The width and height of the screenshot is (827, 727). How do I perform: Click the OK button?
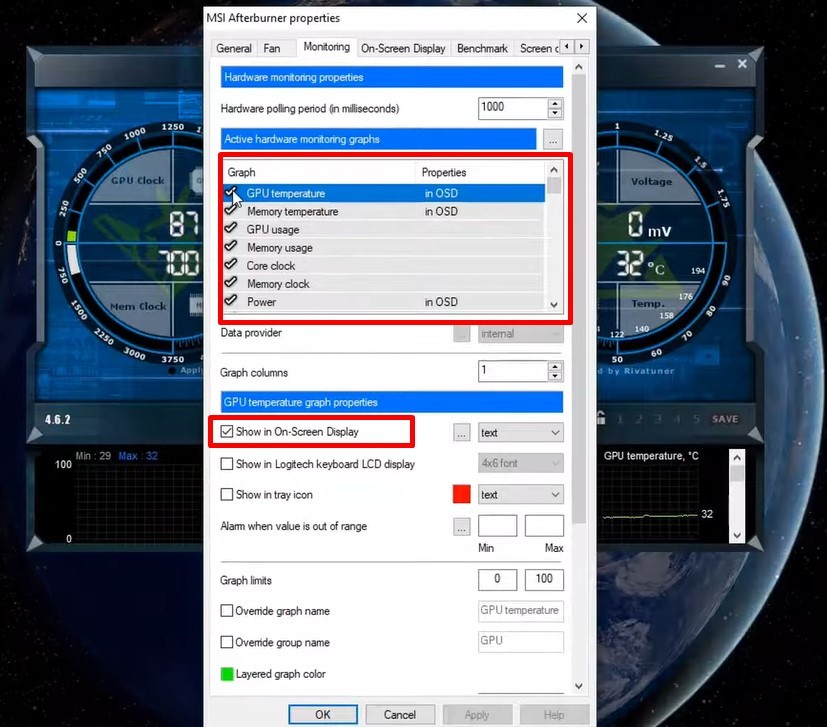323,715
